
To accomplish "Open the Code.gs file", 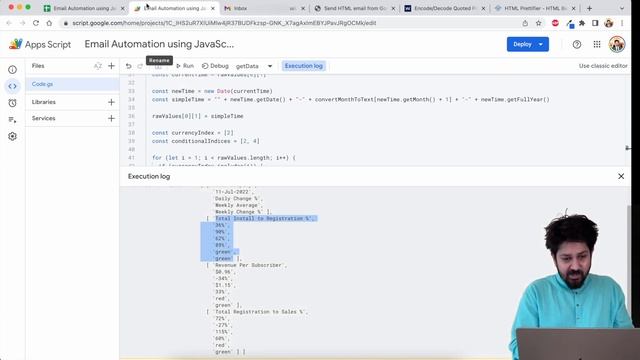I will 73,84.
